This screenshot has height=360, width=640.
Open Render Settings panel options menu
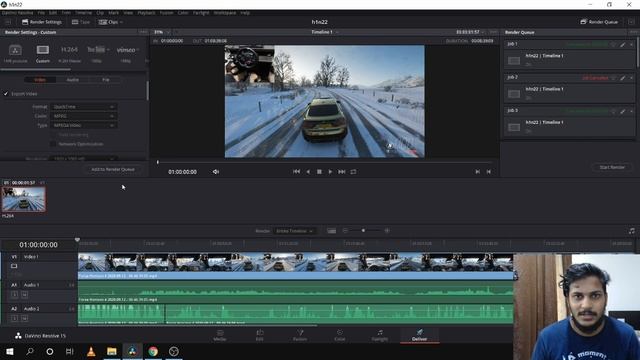tap(143, 32)
